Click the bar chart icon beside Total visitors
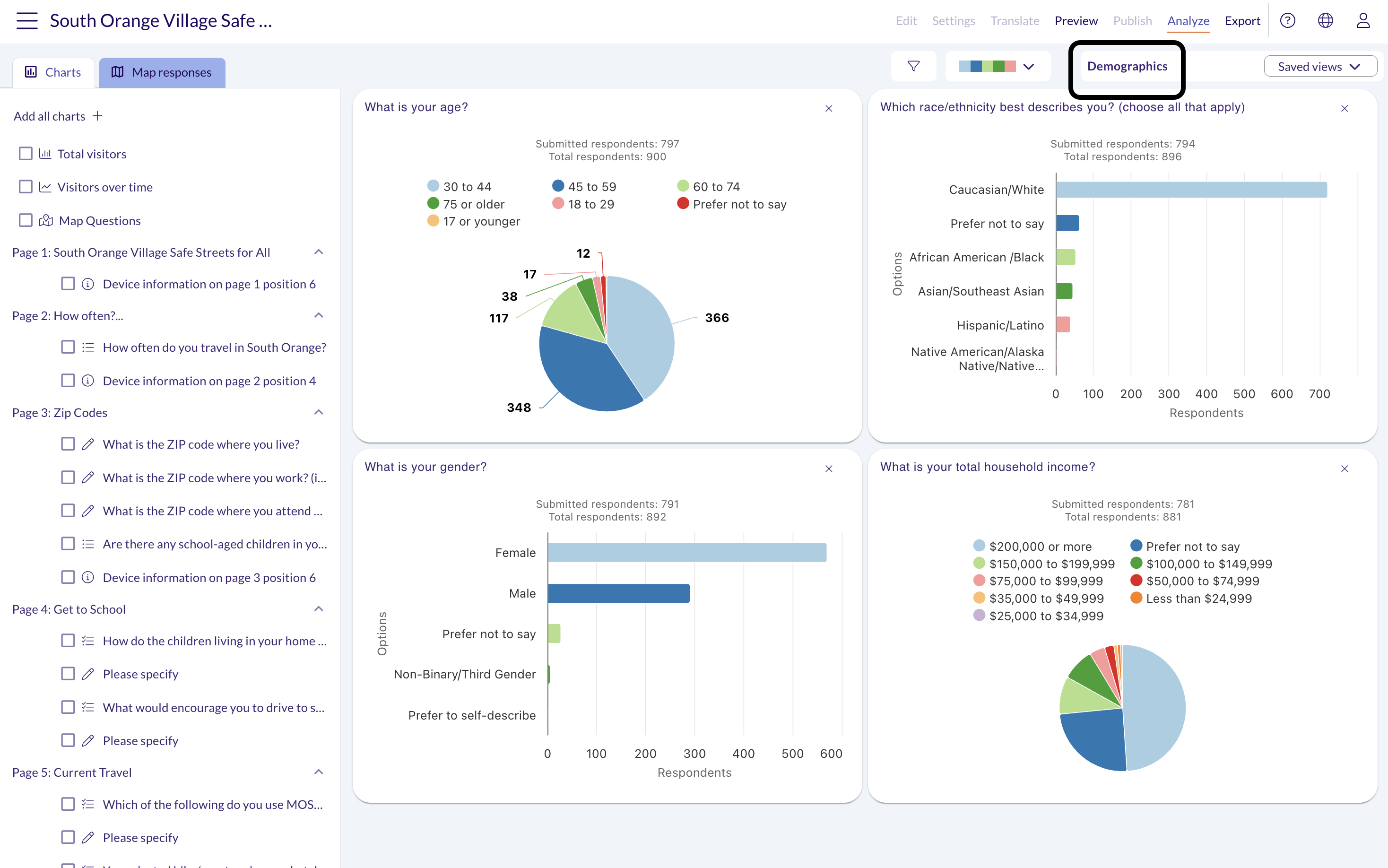1388x868 pixels. tap(45, 154)
